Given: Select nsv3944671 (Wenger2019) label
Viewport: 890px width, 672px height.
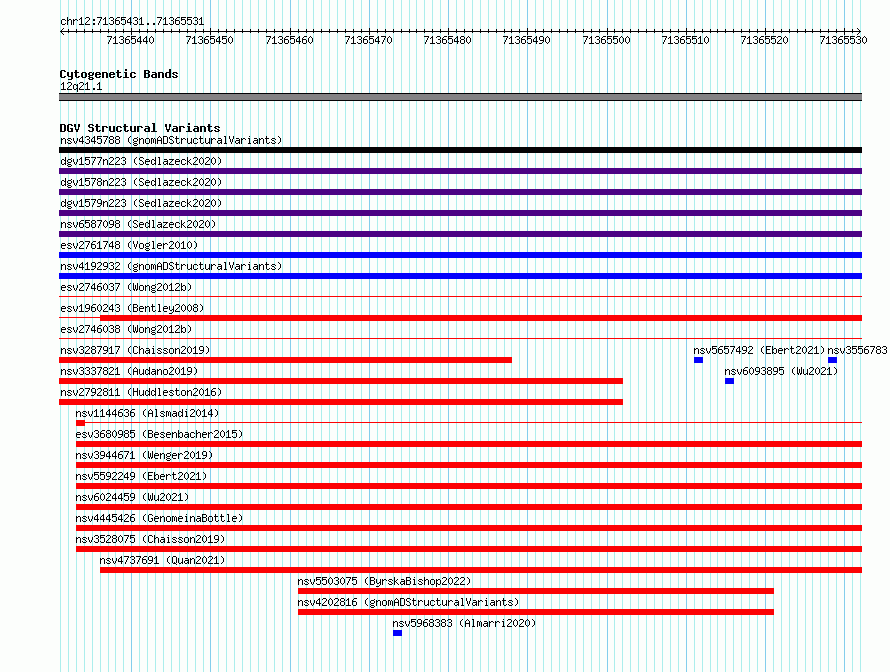Looking at the screenshot, I should 144,455.
